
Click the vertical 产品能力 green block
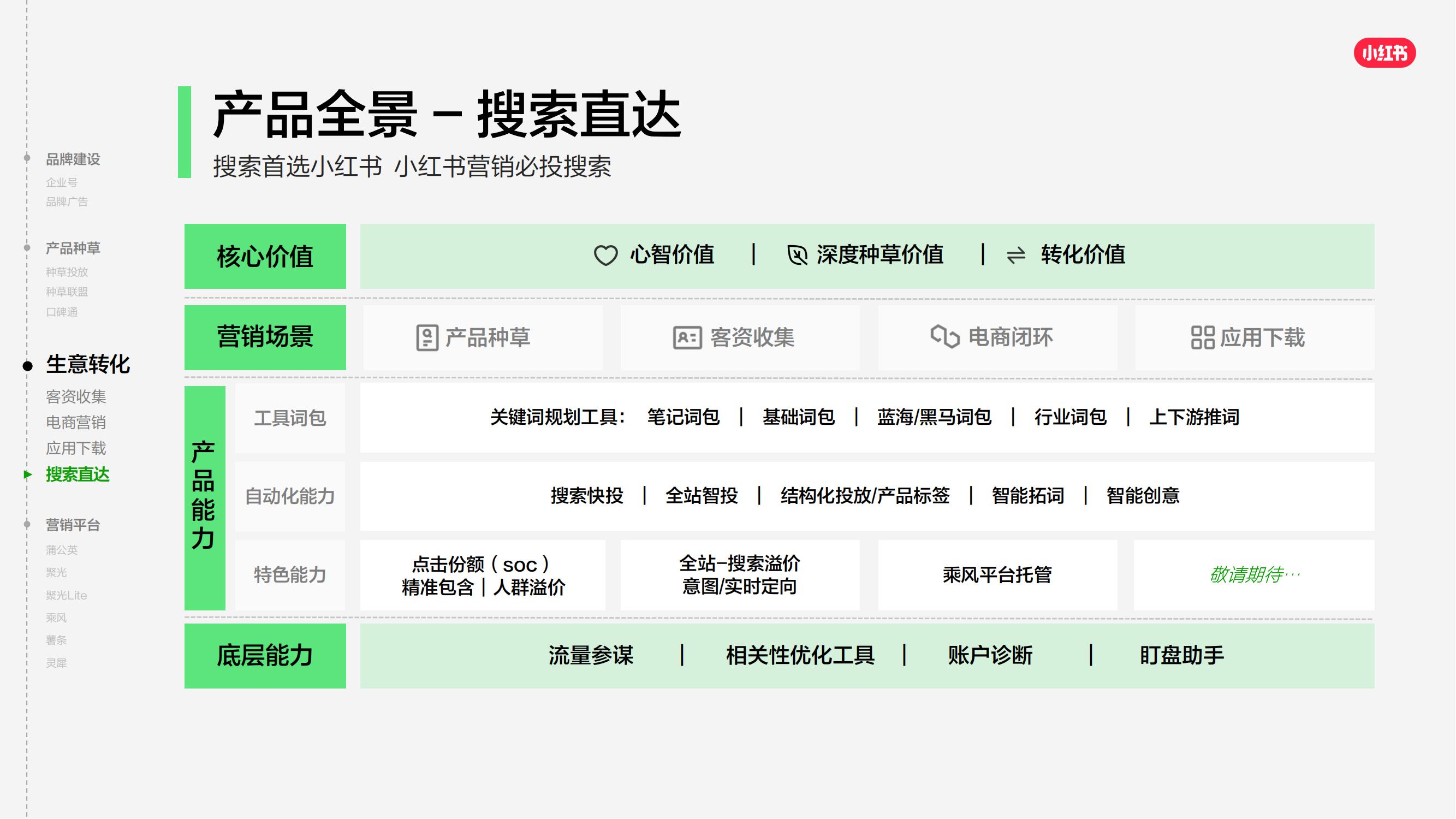point(205,498)
